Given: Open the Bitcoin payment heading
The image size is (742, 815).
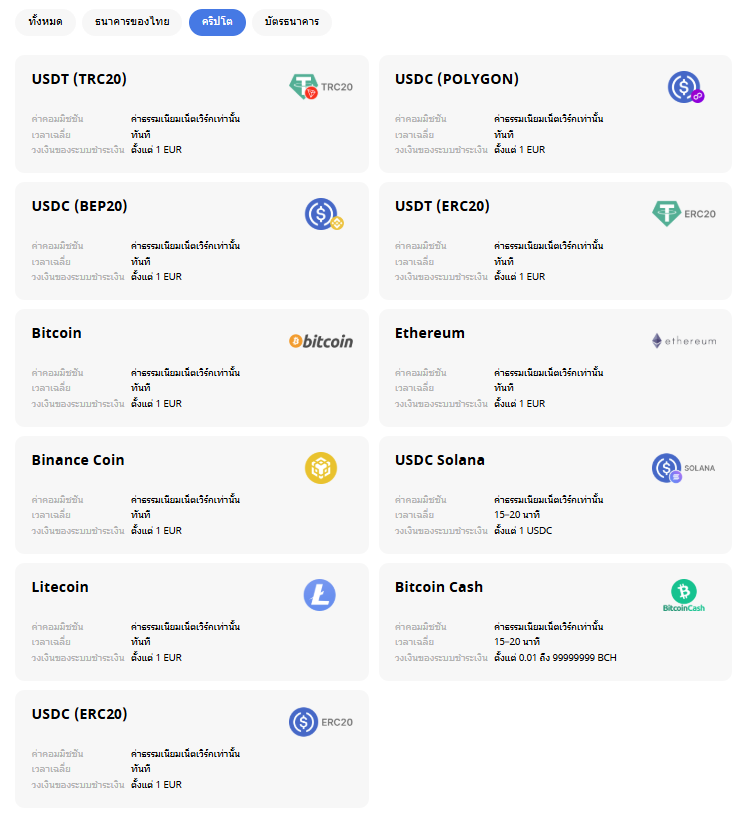Looking at the screenshot, I should 57,333.
